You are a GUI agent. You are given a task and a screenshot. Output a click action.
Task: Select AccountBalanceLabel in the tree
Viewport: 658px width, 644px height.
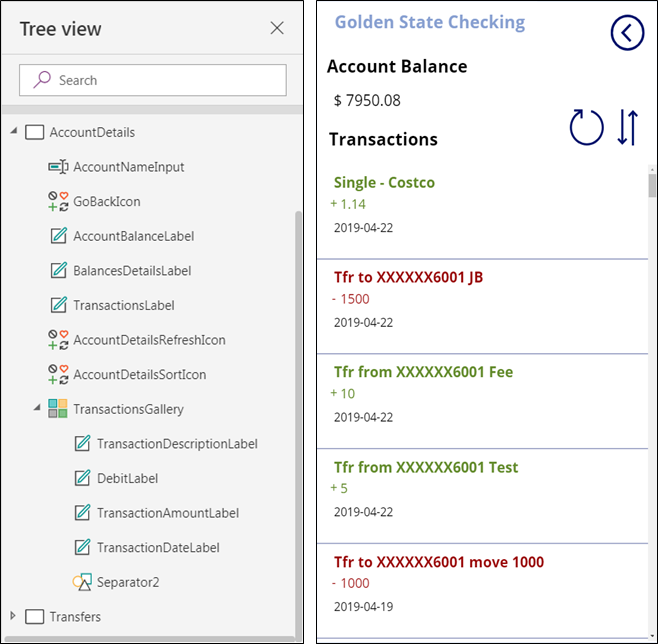click(x=133, y=236)
